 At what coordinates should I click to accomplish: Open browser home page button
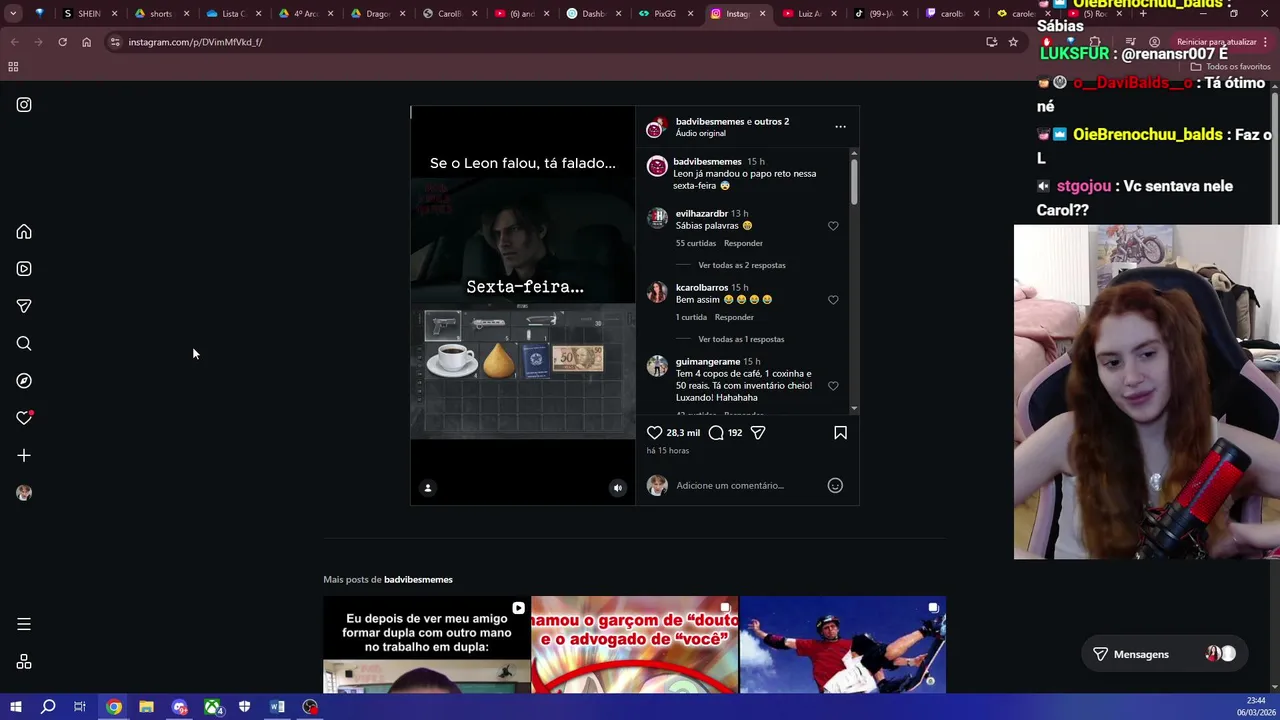86,42
